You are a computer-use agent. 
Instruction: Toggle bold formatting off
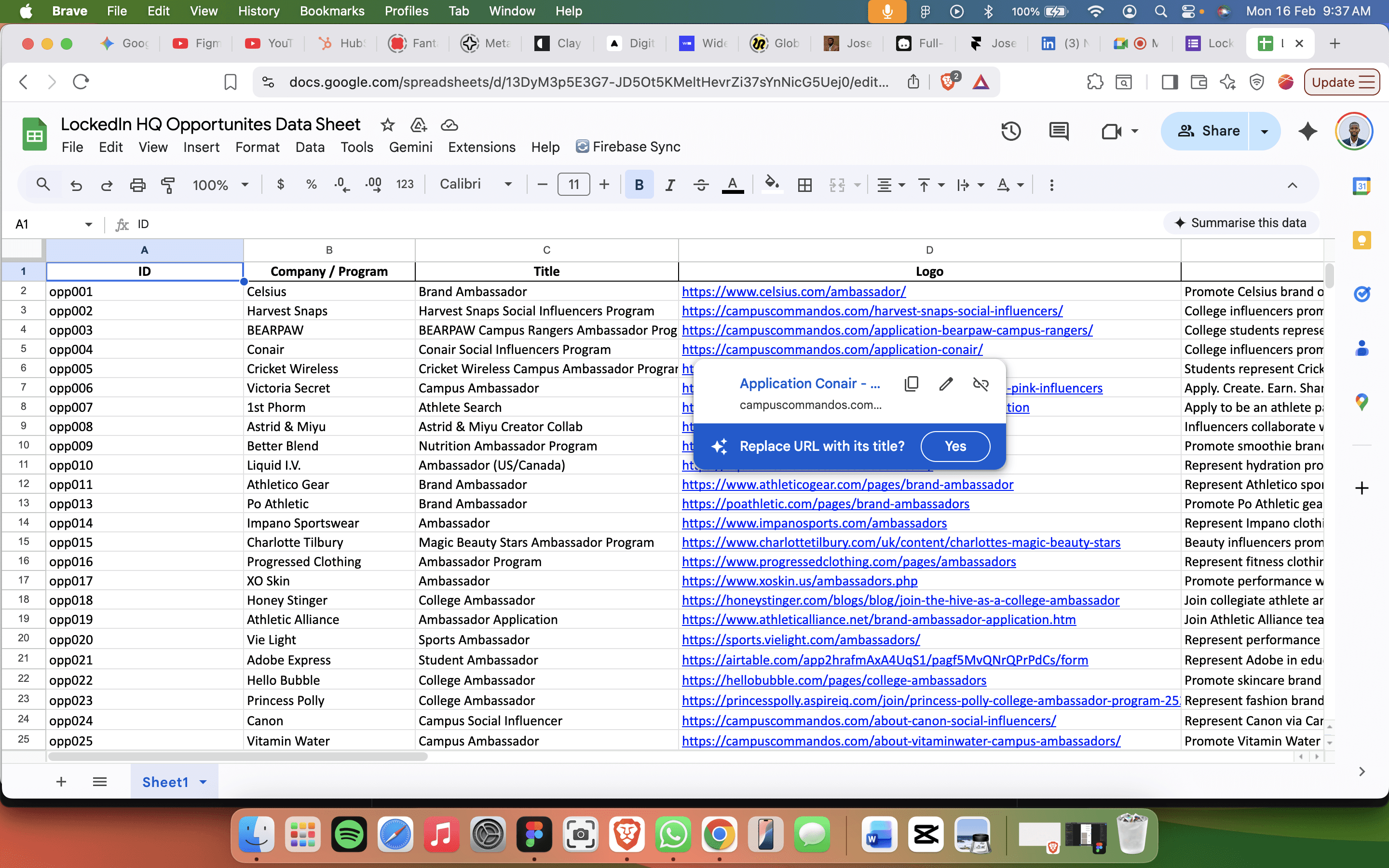click(x=638, y=184)
